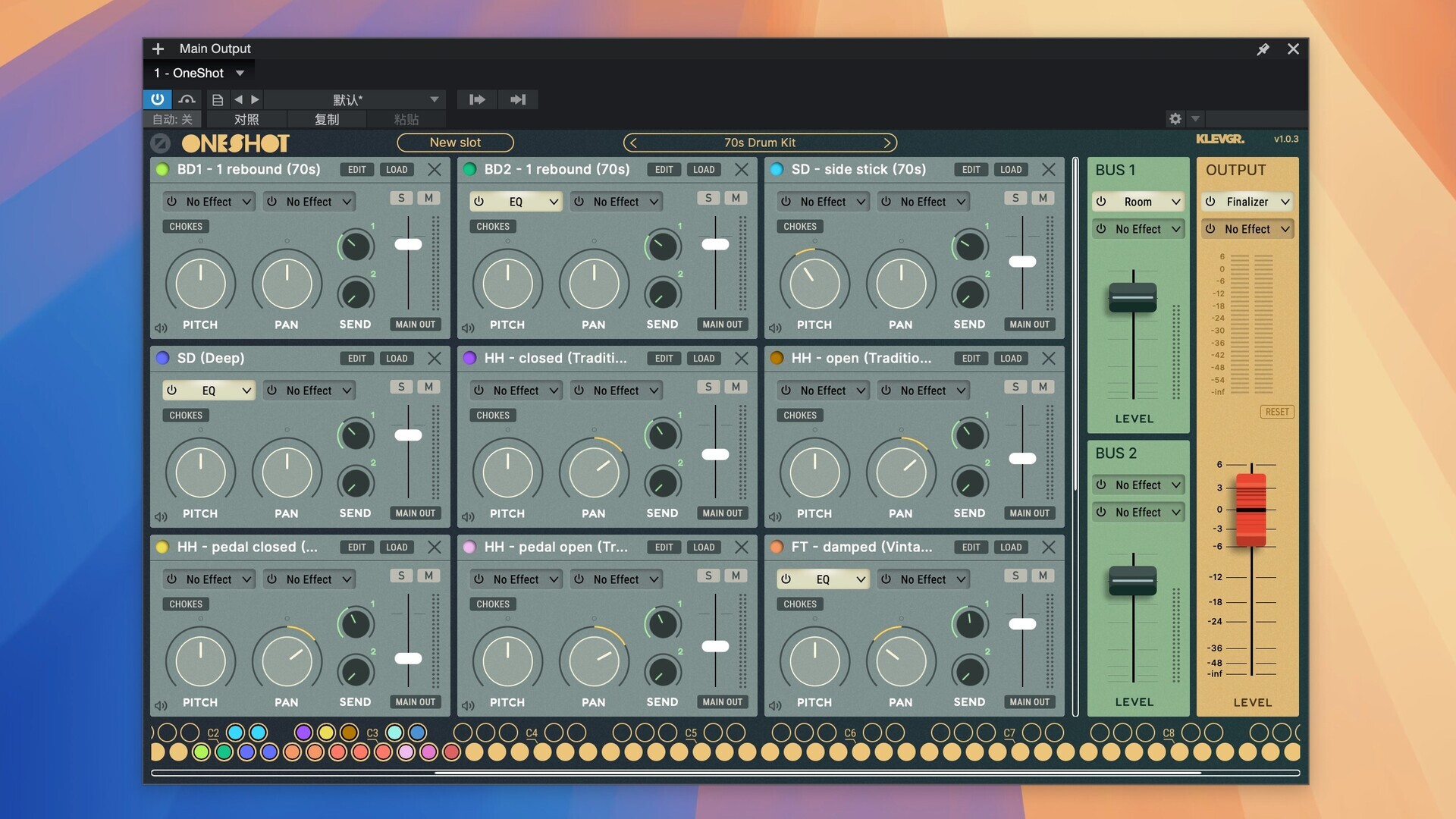Toggle the BD2 EQ effect power
Image resolution: width=1456 pixels, height=819 pixels.
(479, 202)
